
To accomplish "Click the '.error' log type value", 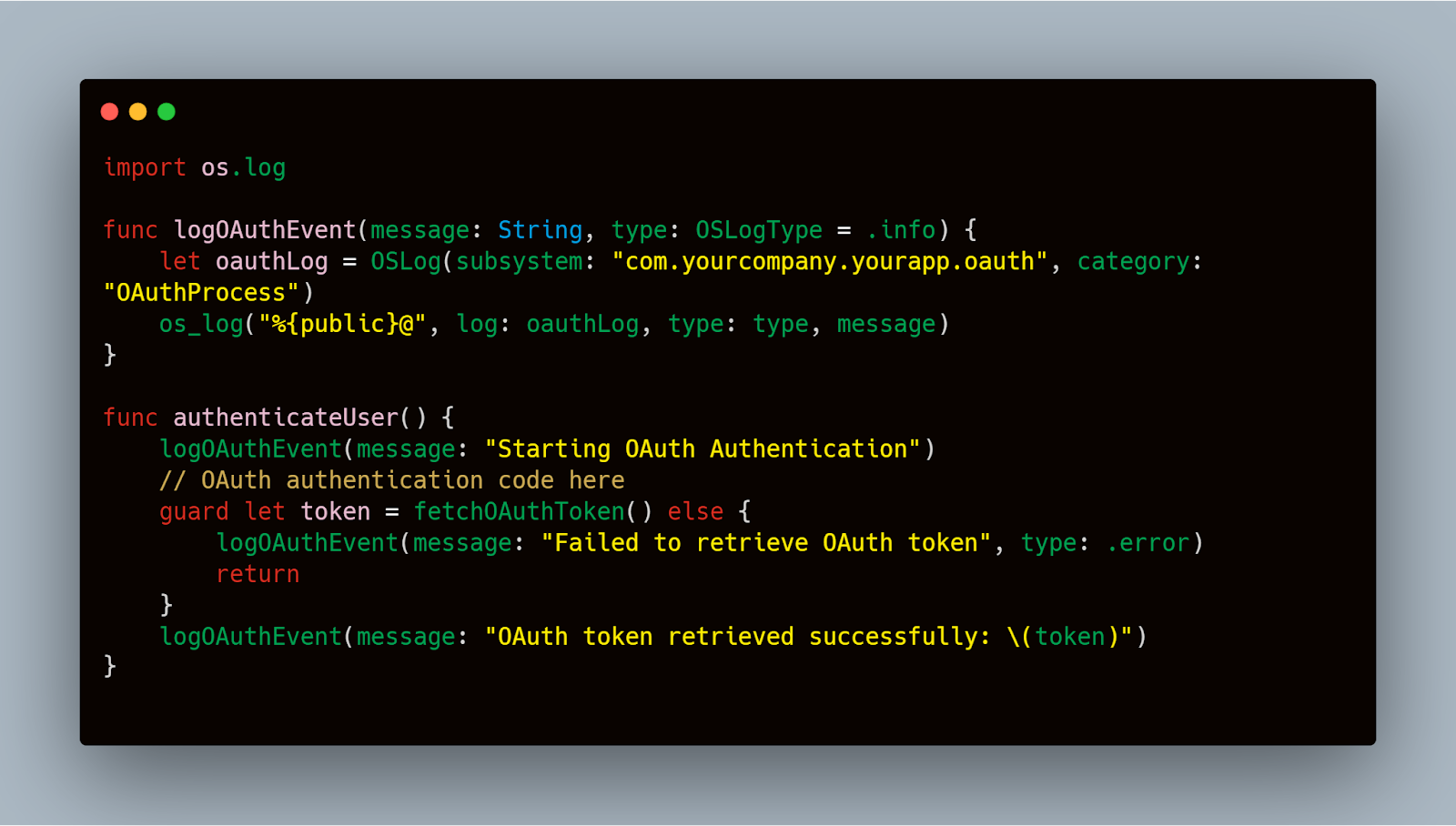I will (1148, 543).
